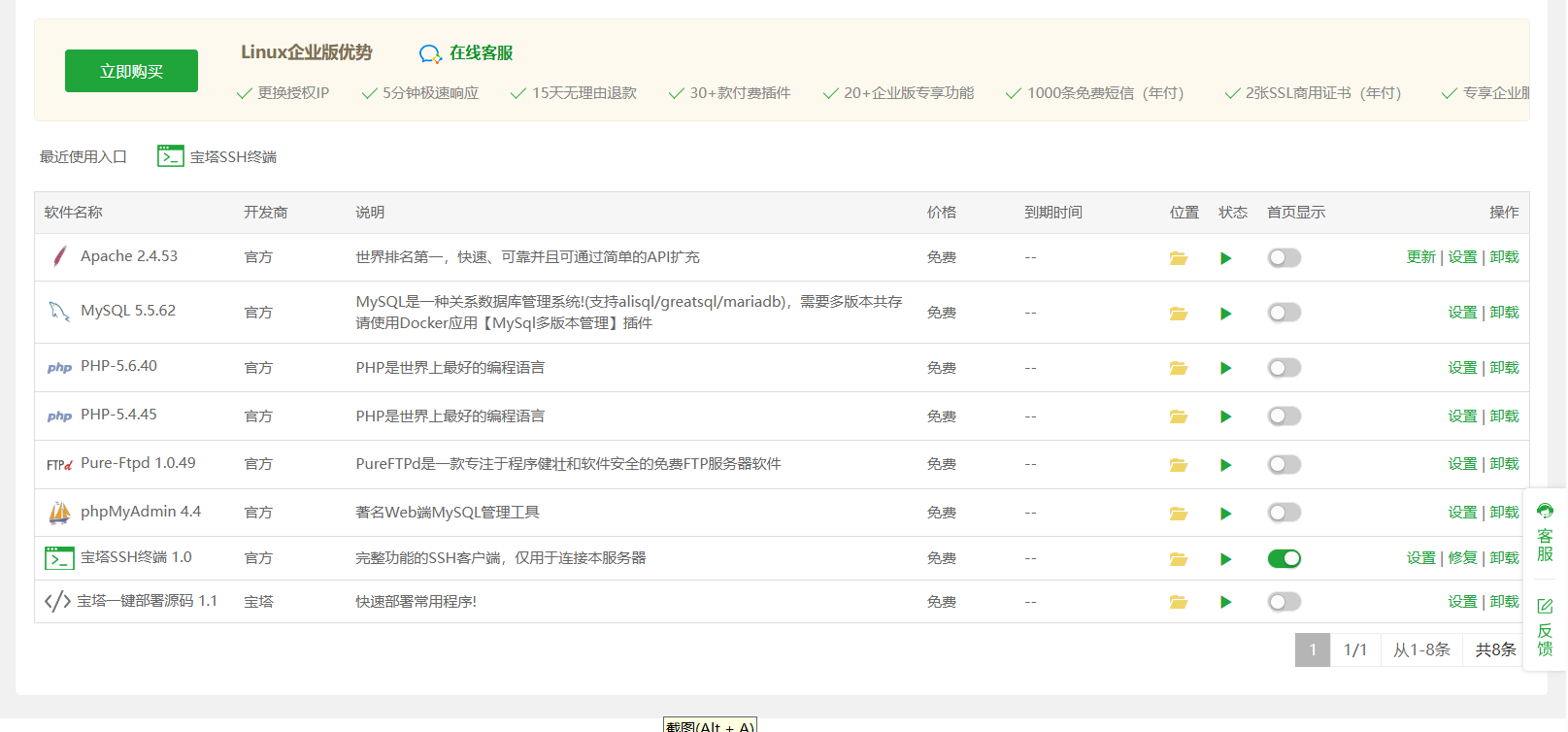This screenshot has width=1568, height=732.
Task: Open PHP-5.4.45 folder location icon
Action: (1179, 416)
